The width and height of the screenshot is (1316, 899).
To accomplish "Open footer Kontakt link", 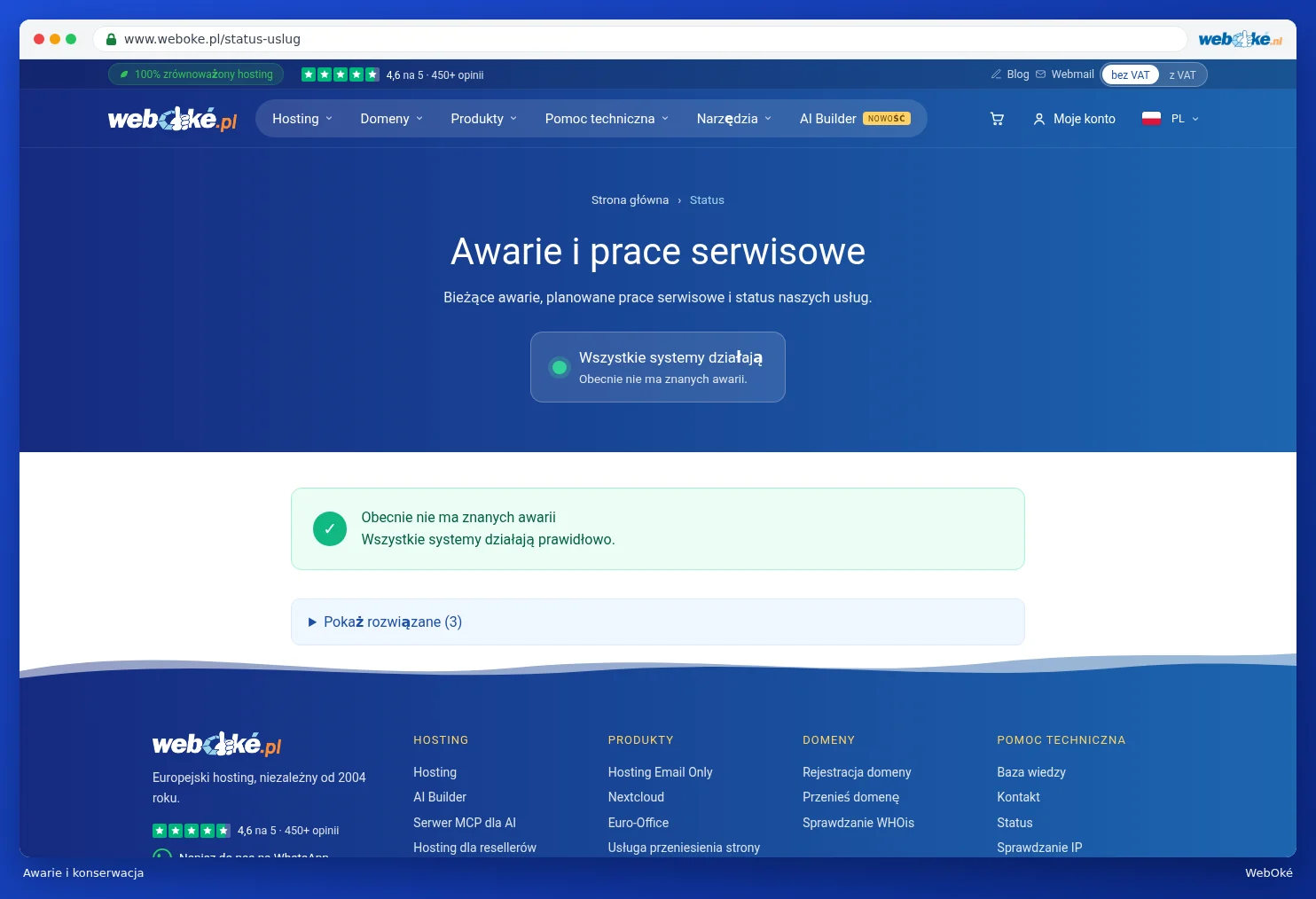I will 1018,797.
